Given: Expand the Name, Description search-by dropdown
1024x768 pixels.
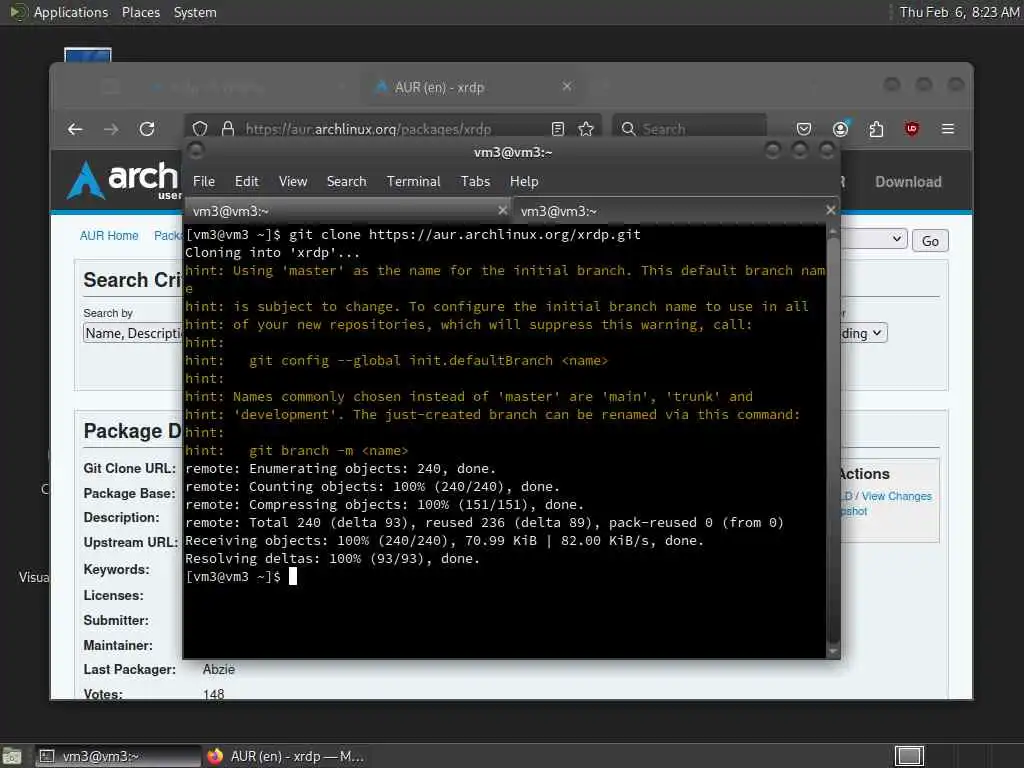Looking at the screenshot, I should (x=133, y=334).
